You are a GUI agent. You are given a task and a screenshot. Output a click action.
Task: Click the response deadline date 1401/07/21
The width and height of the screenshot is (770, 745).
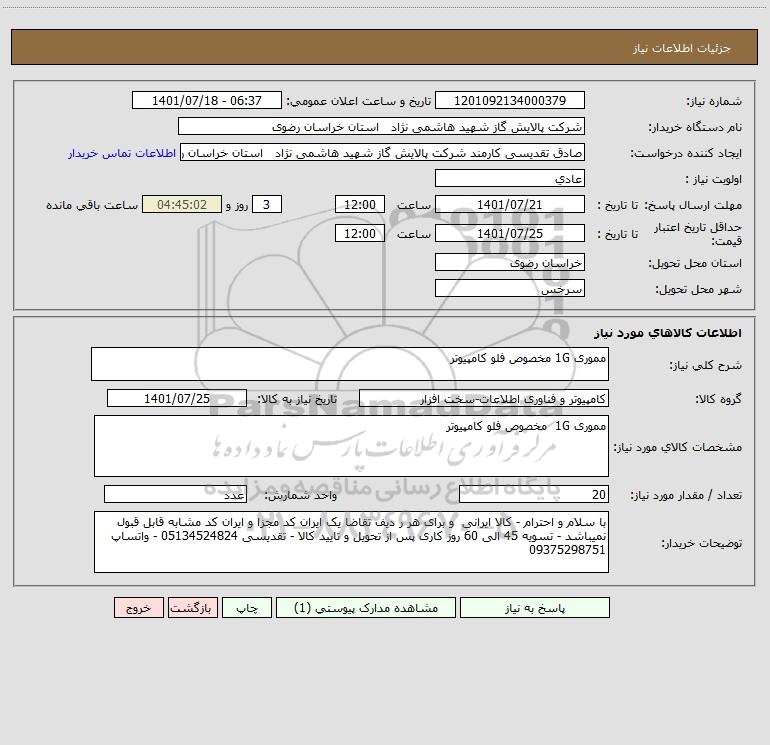click(510, 204)
